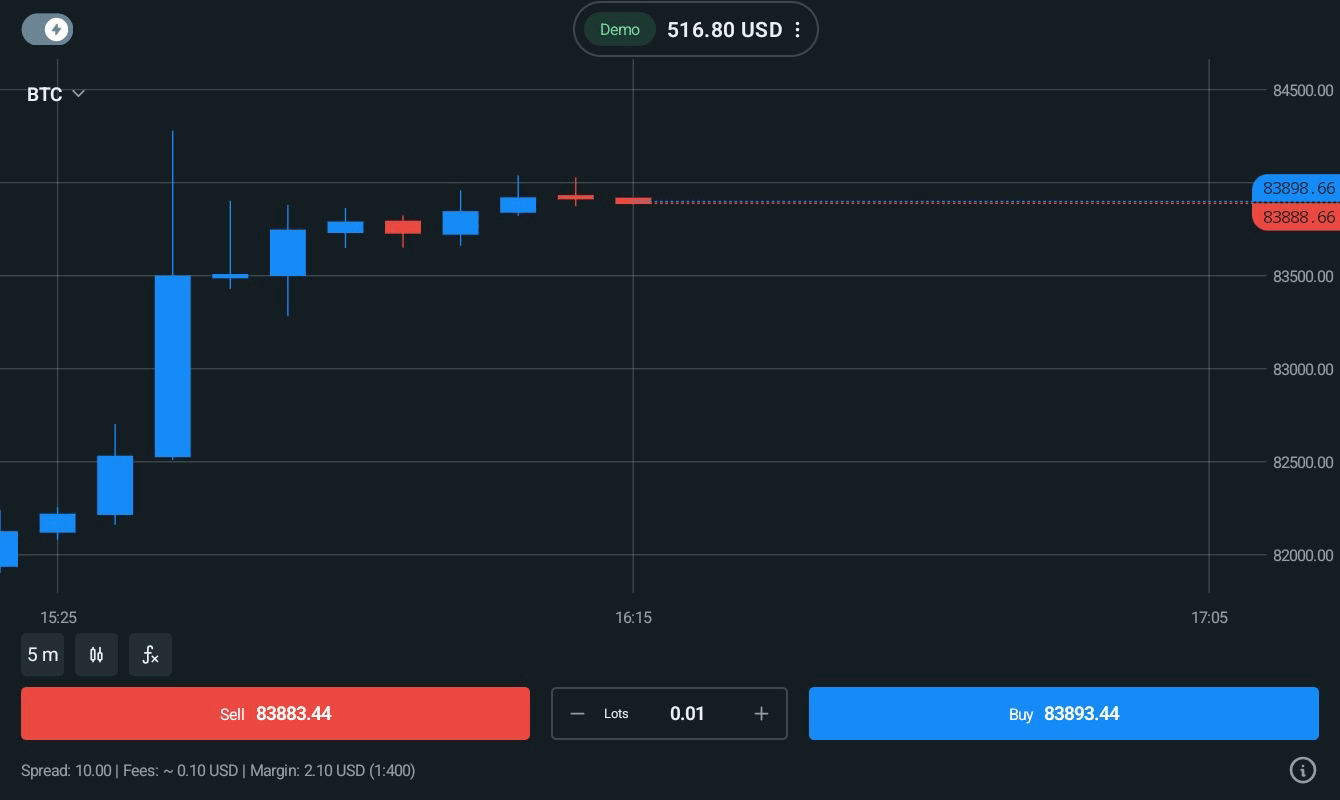Click the 83500.00 price axis label
This screenshot has width=1340, height=800.
click(1303, 277)
